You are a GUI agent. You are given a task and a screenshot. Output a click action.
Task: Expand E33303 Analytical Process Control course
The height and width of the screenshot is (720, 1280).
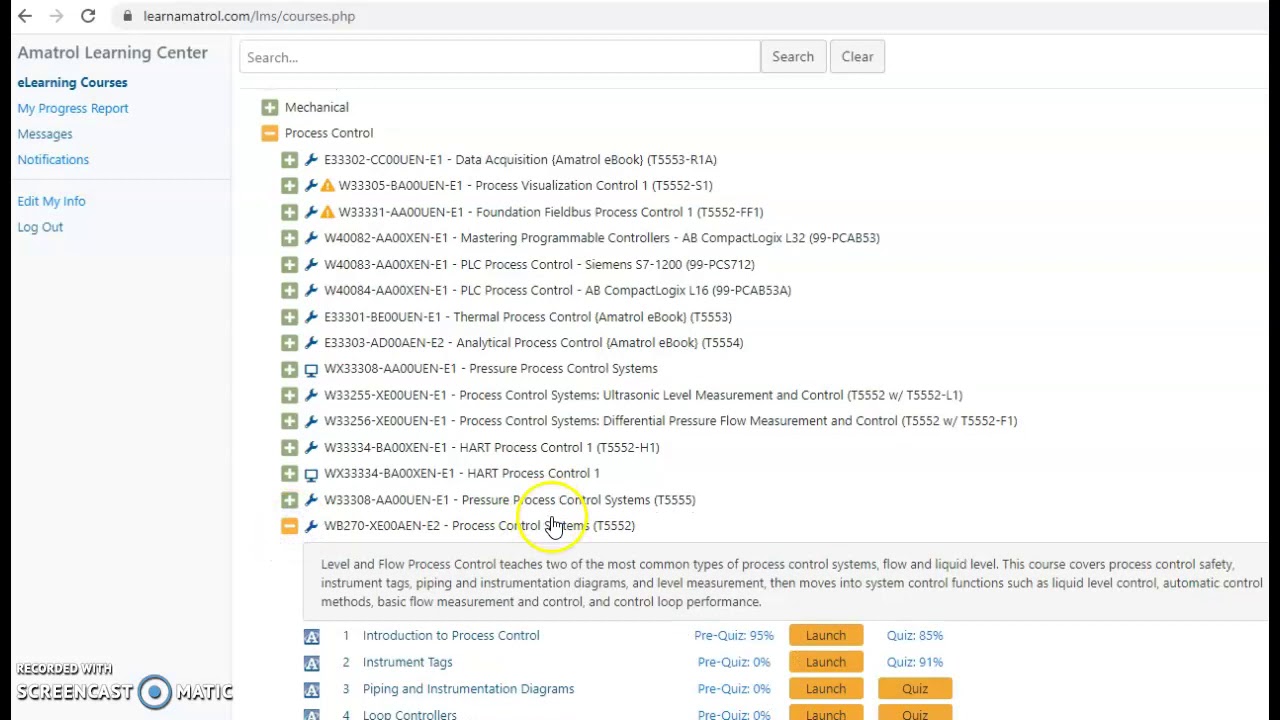(x=289, y=343)
